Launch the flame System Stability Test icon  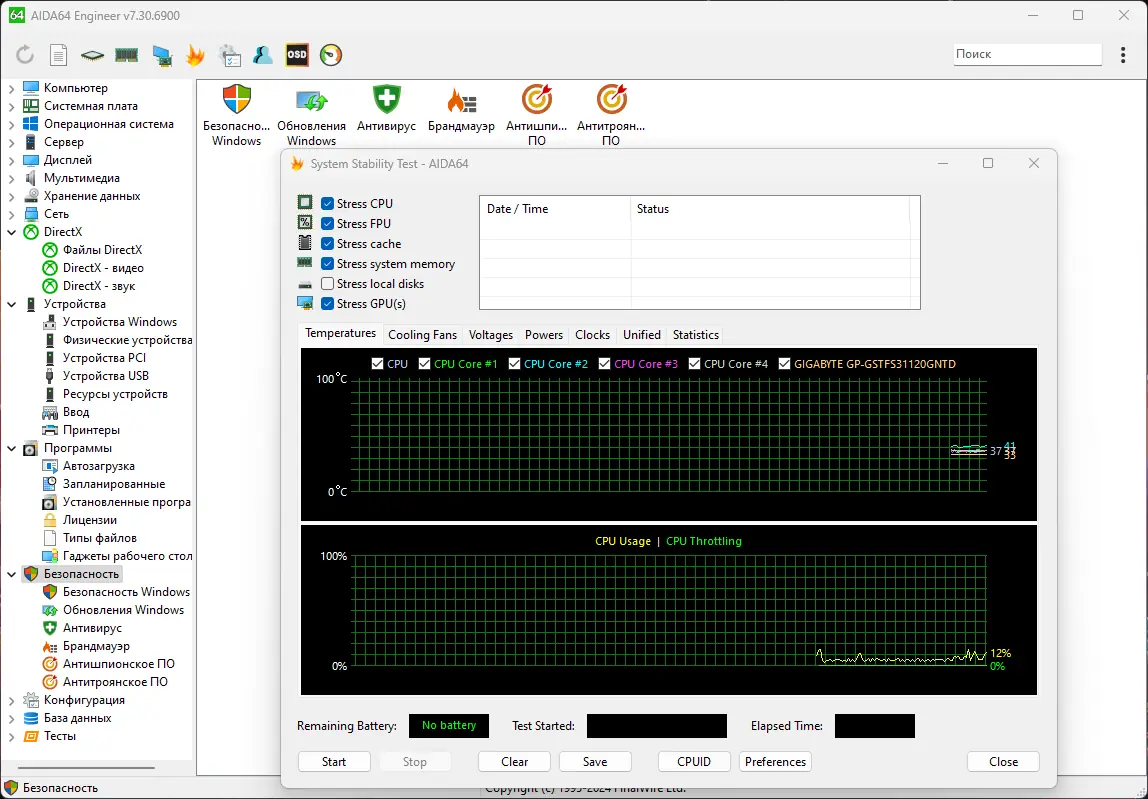point(195,55)
